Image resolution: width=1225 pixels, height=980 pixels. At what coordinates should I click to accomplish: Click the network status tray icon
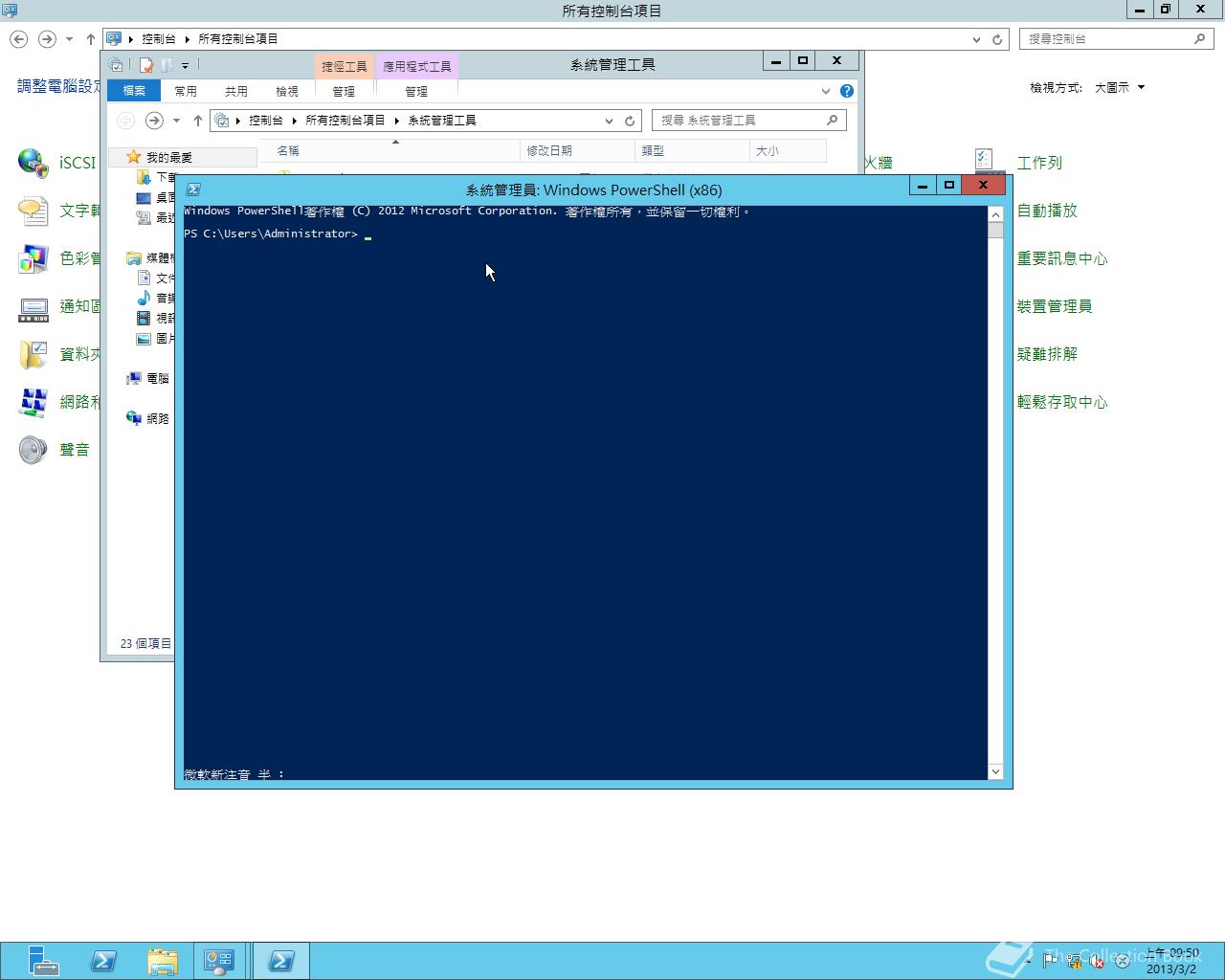(1074, 961)
